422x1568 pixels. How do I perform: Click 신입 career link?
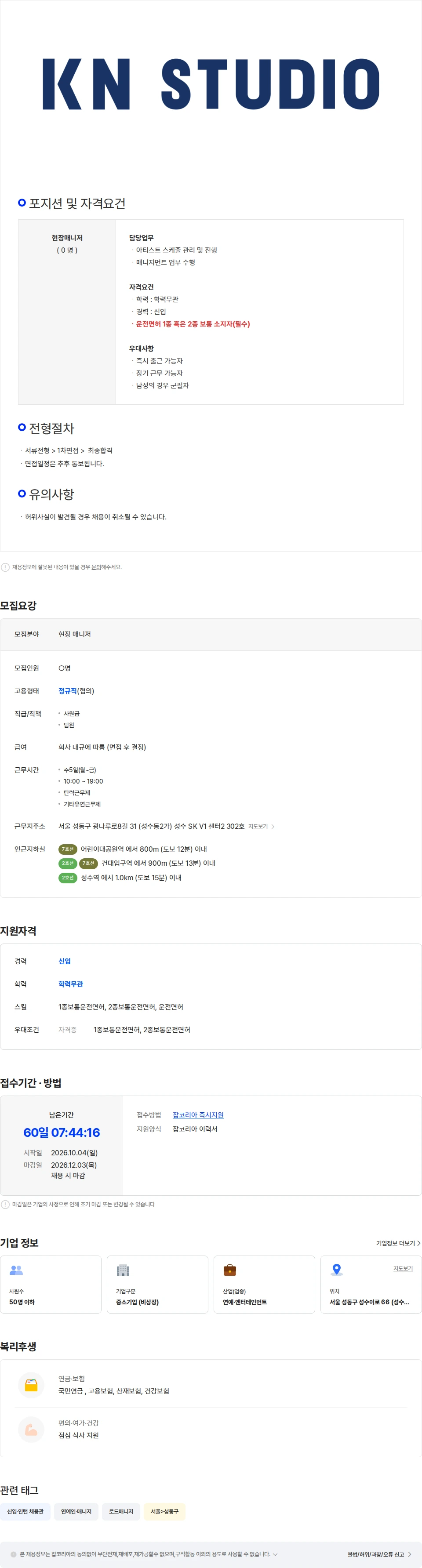pos(65,961)
